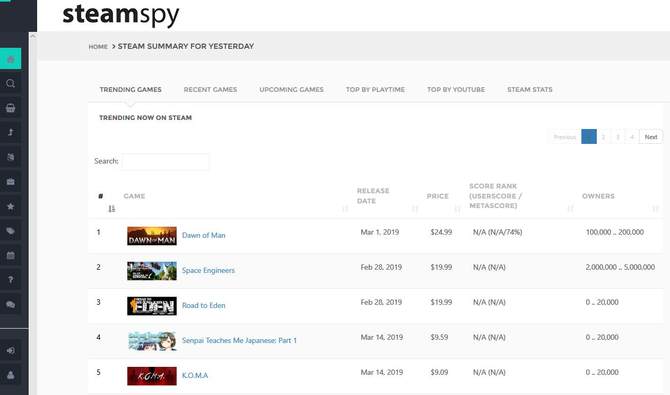The image size is (670, 395).
Task: Open the question mark help icon
Action: coord(11,280)
